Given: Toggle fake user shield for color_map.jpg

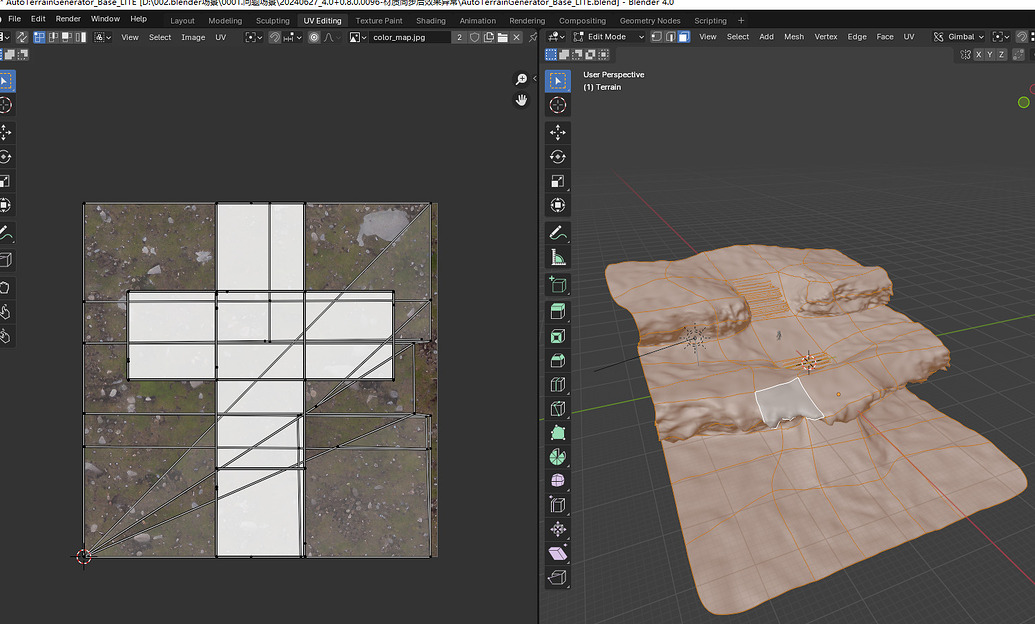Looking at the screenshot, I should tap(475, 37).
